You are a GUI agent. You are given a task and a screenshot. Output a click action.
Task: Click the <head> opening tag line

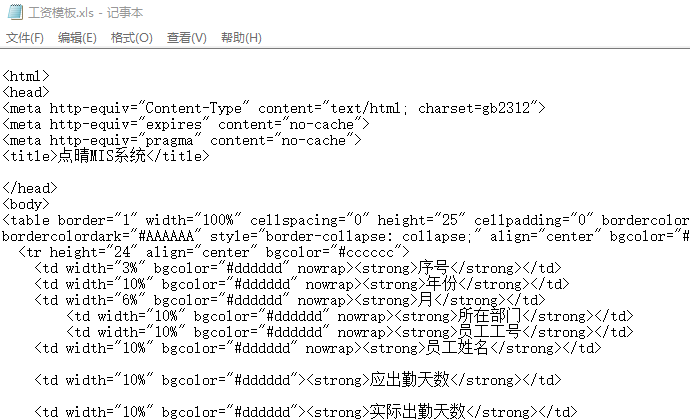(x=27, y=91)
